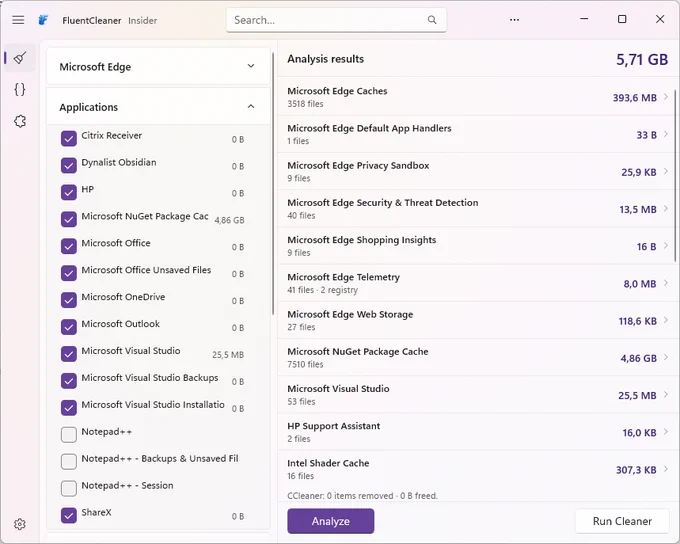Screen dimensions: 680x544
Task: Click the '7510 files' count text
Action: point(305,364)
